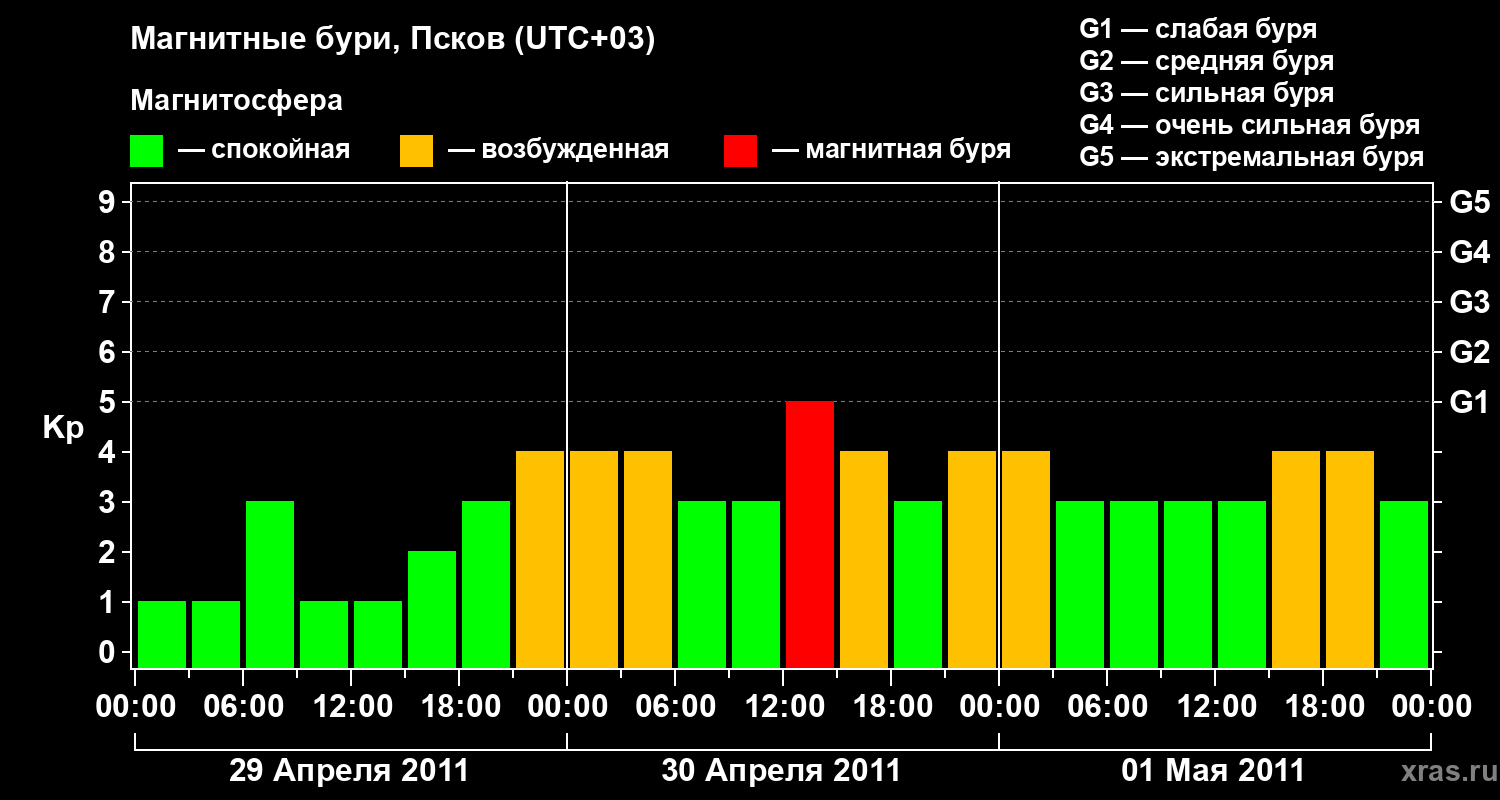Click the 'G4 — очень сильная буря' description

tap(1249, 125)
